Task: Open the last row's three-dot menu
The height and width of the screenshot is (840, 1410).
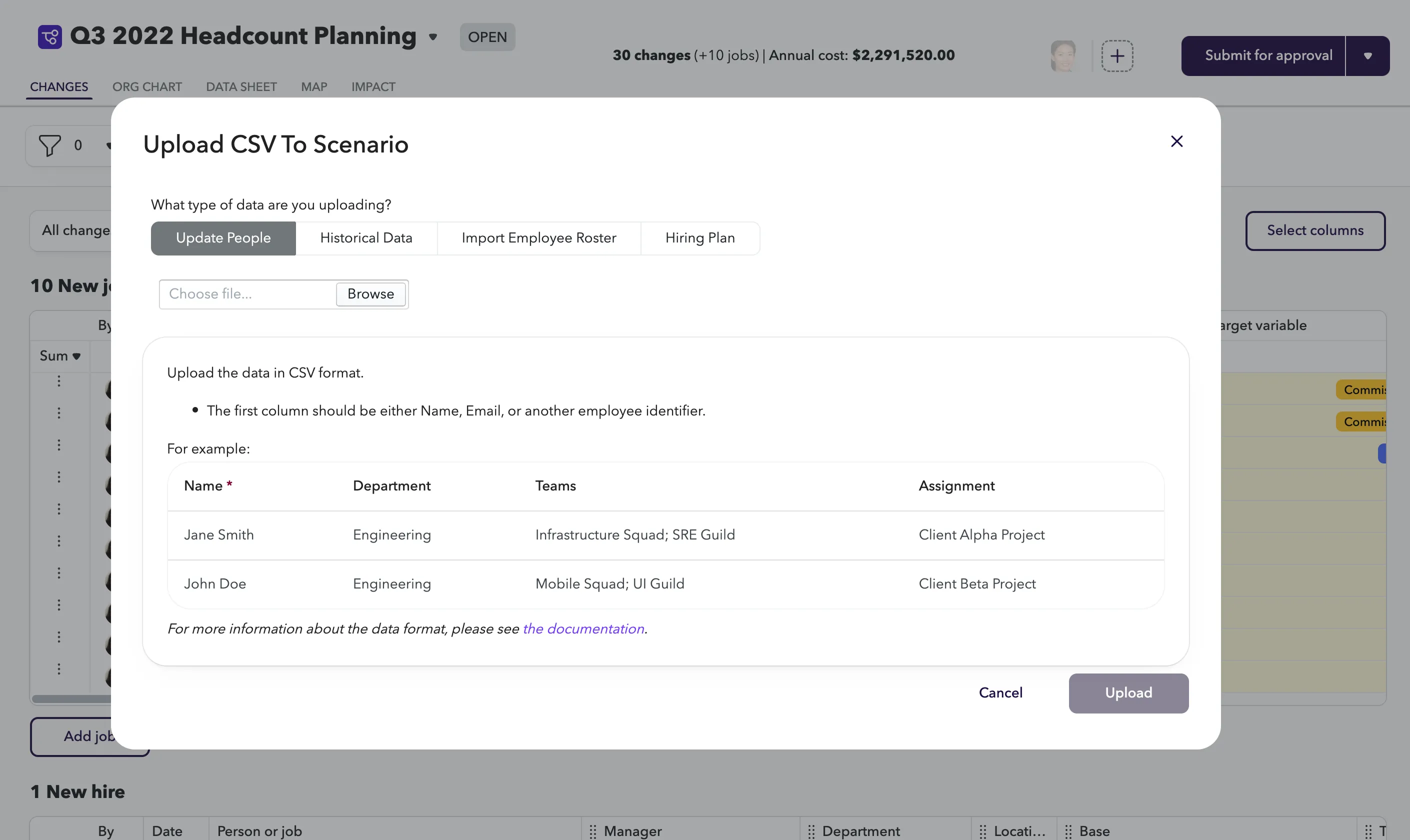Action: coord(59,669)
